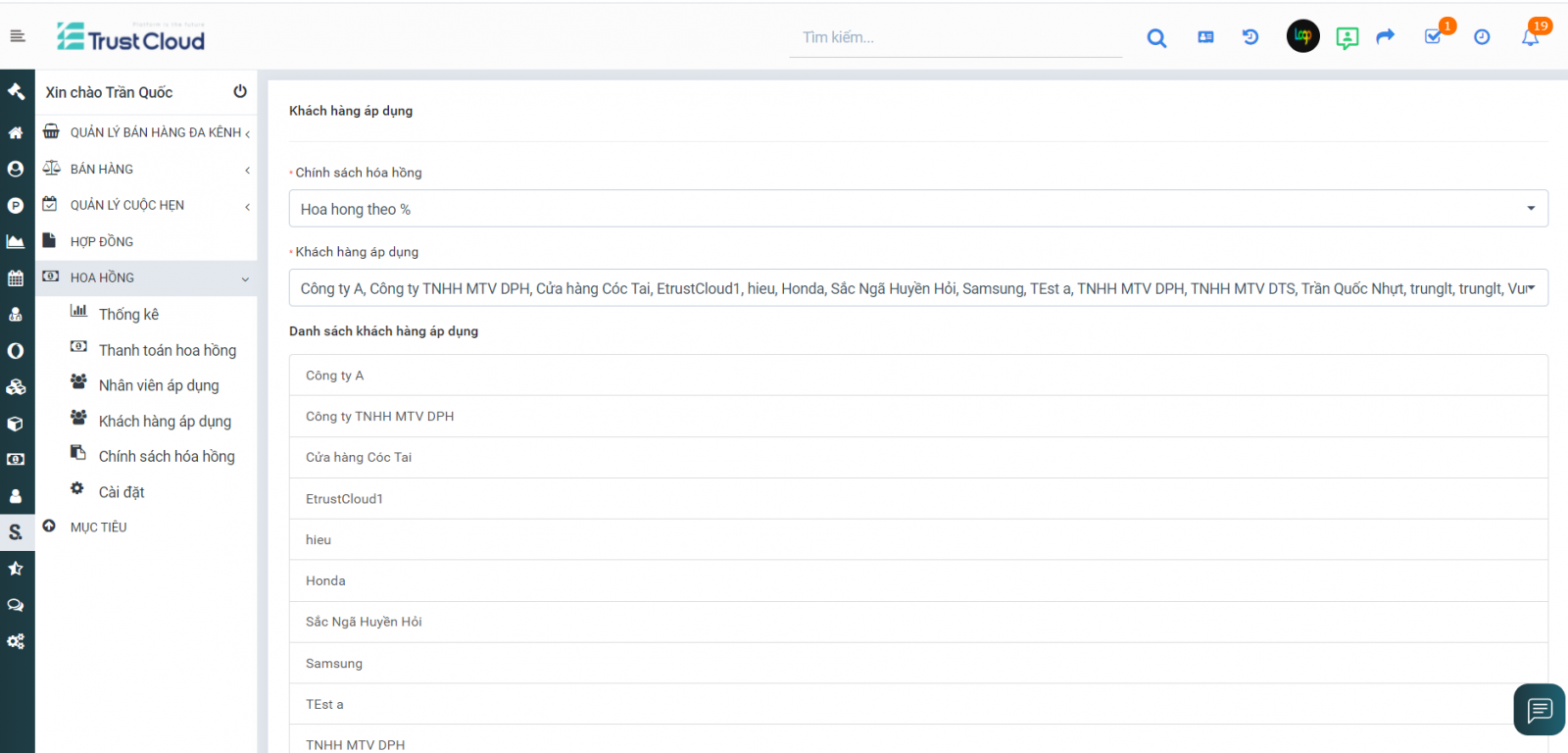Viewport: 1568px width, 753px height.
Task: Expand the BÁN HÀNG menu
Action: [x=147, y=169]
